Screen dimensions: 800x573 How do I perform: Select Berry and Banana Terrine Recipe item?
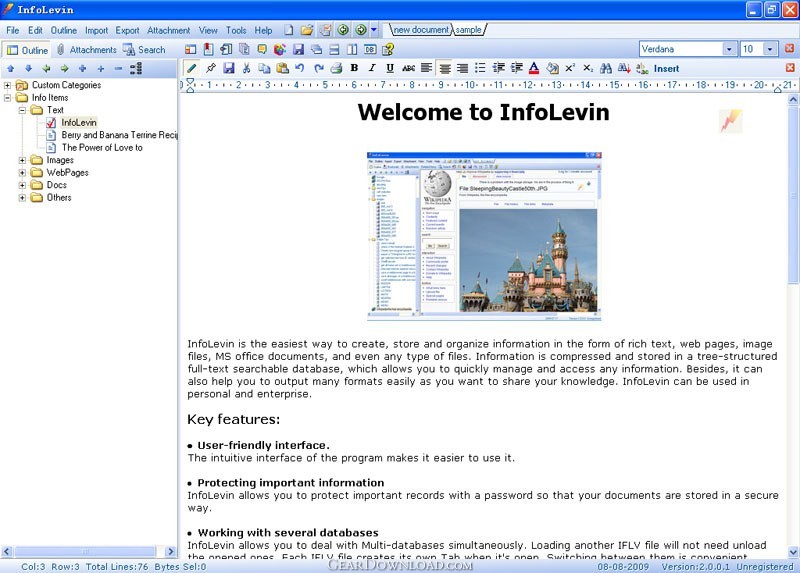tap(119, 135)
